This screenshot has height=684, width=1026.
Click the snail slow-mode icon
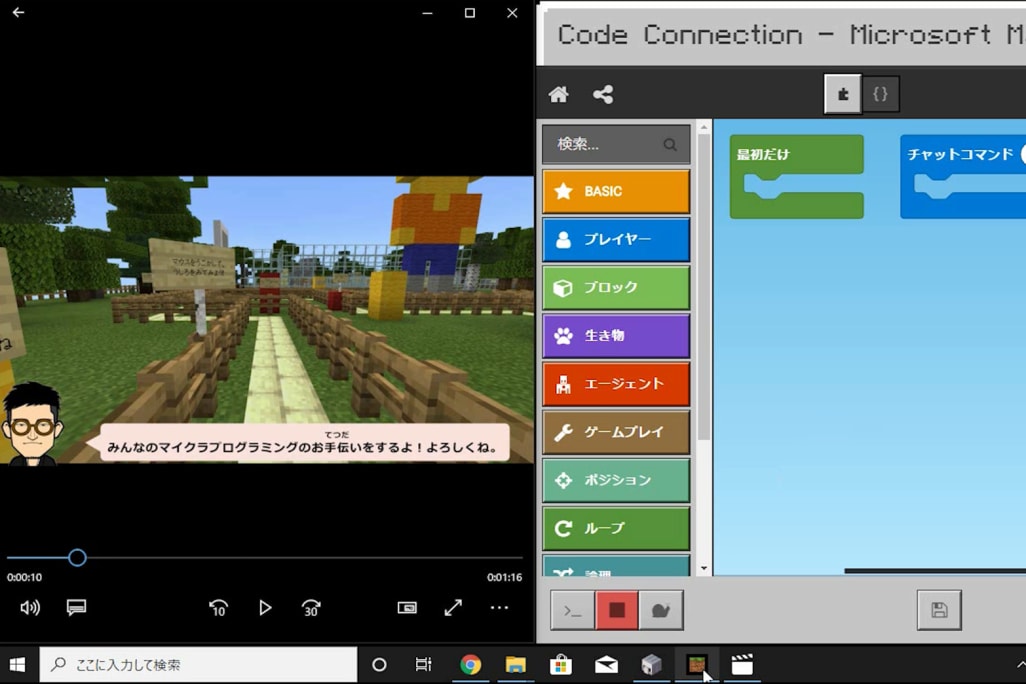(661, 610)
